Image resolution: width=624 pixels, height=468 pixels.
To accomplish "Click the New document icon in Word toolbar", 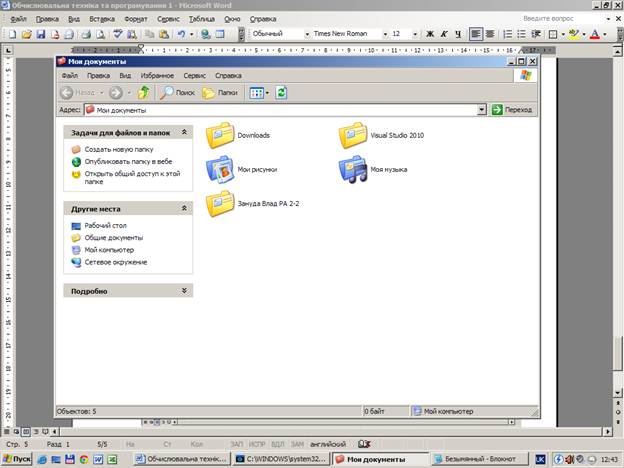I will coord(12,34).
